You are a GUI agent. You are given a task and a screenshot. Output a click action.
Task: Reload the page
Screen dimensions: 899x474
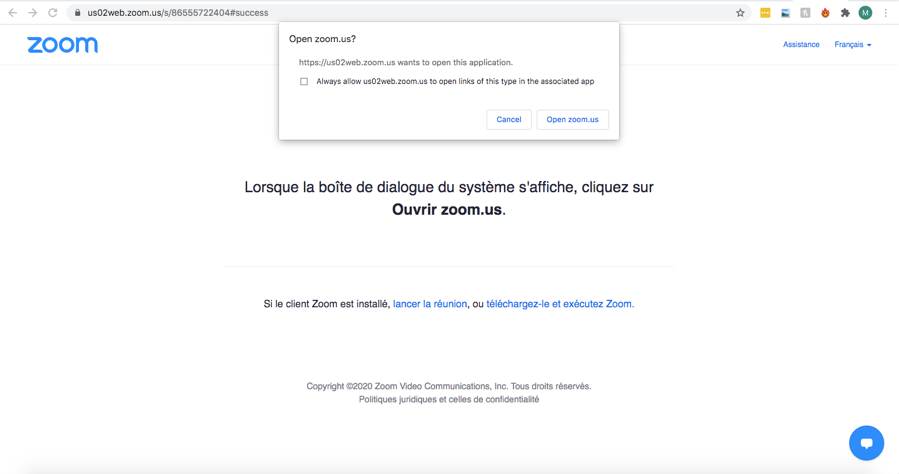click(53, 13)
